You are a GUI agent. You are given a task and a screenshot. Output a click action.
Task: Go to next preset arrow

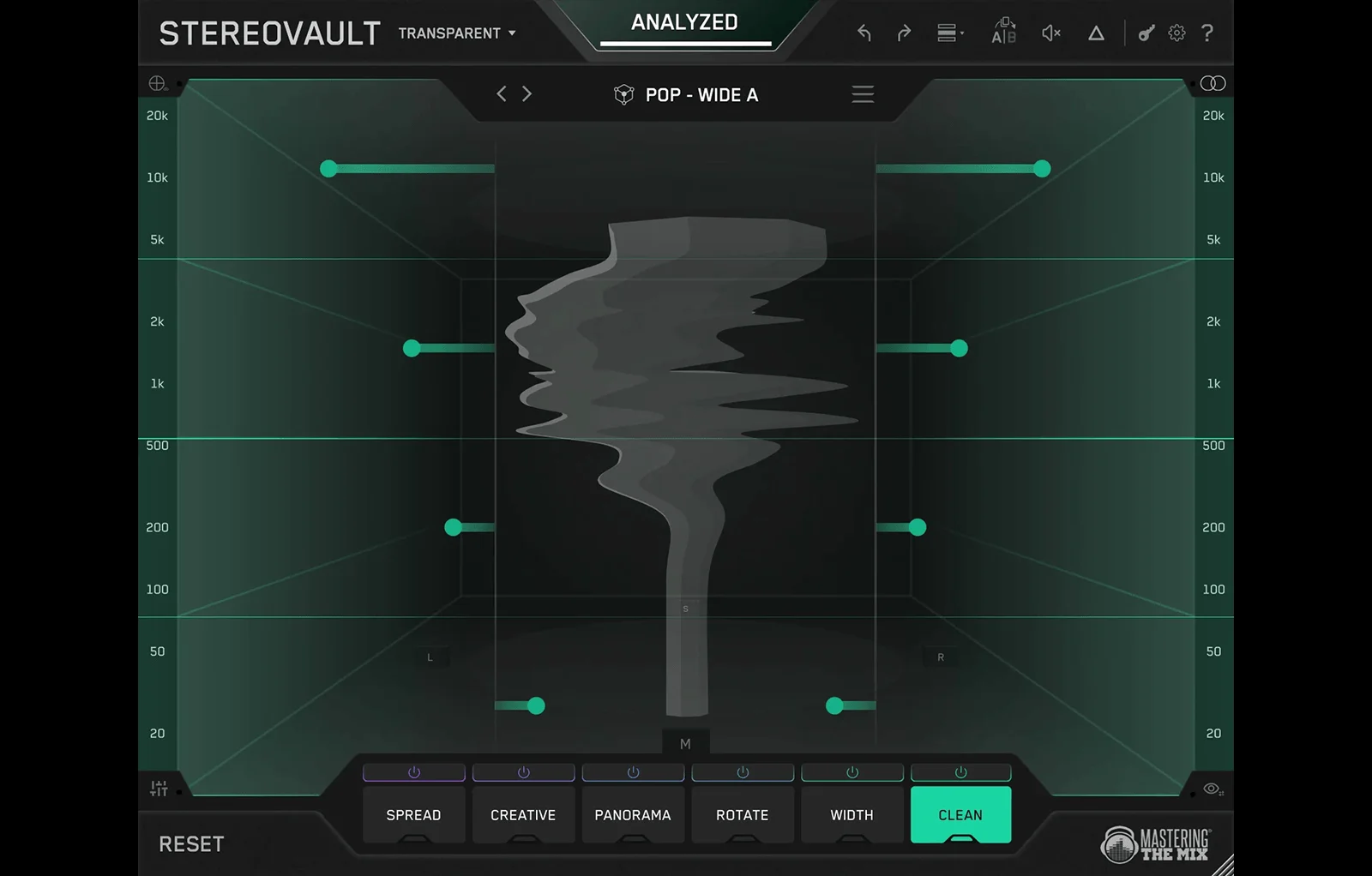click(527, 93)
